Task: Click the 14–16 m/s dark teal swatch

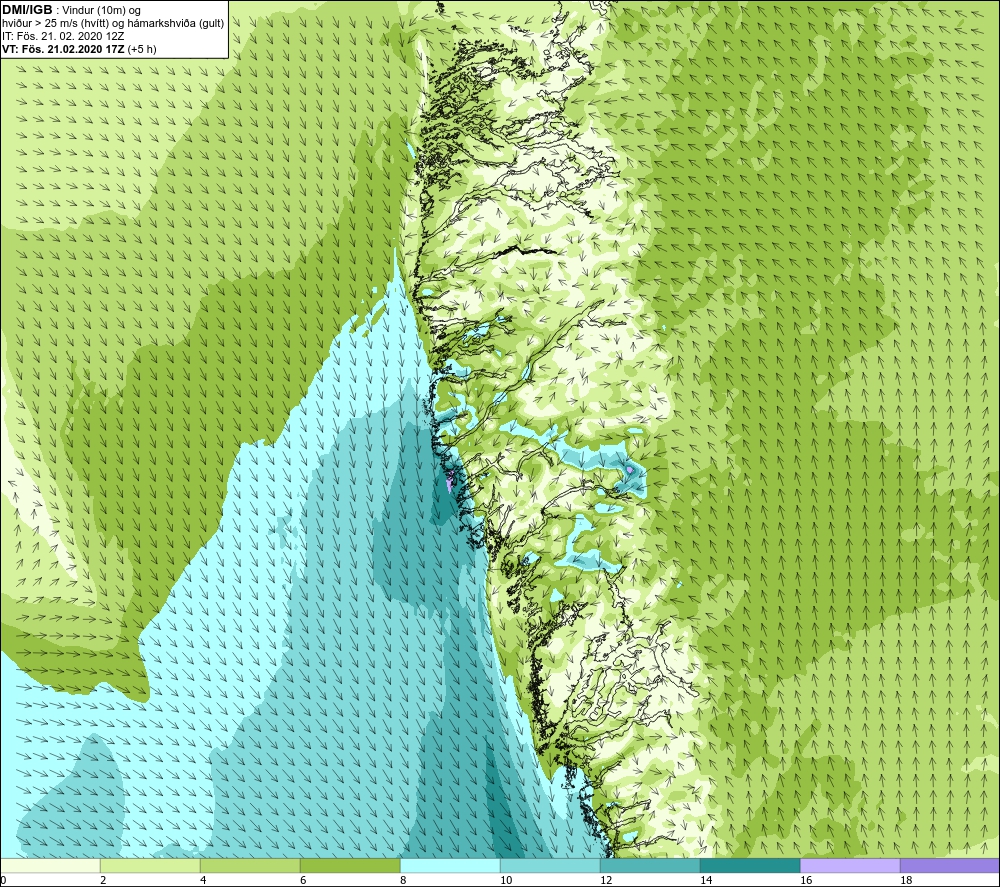Action: coord(750,866)
